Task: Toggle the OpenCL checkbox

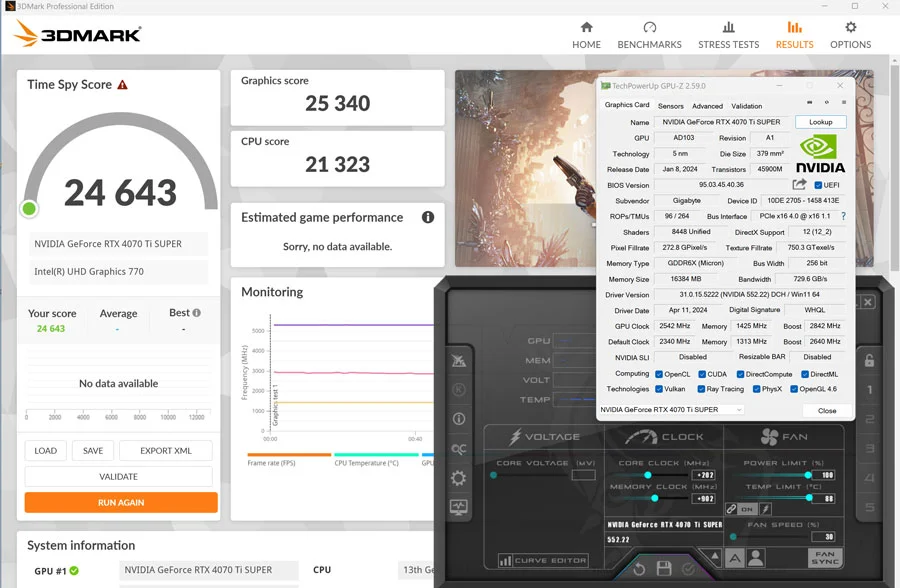Action: click(659, 374)
